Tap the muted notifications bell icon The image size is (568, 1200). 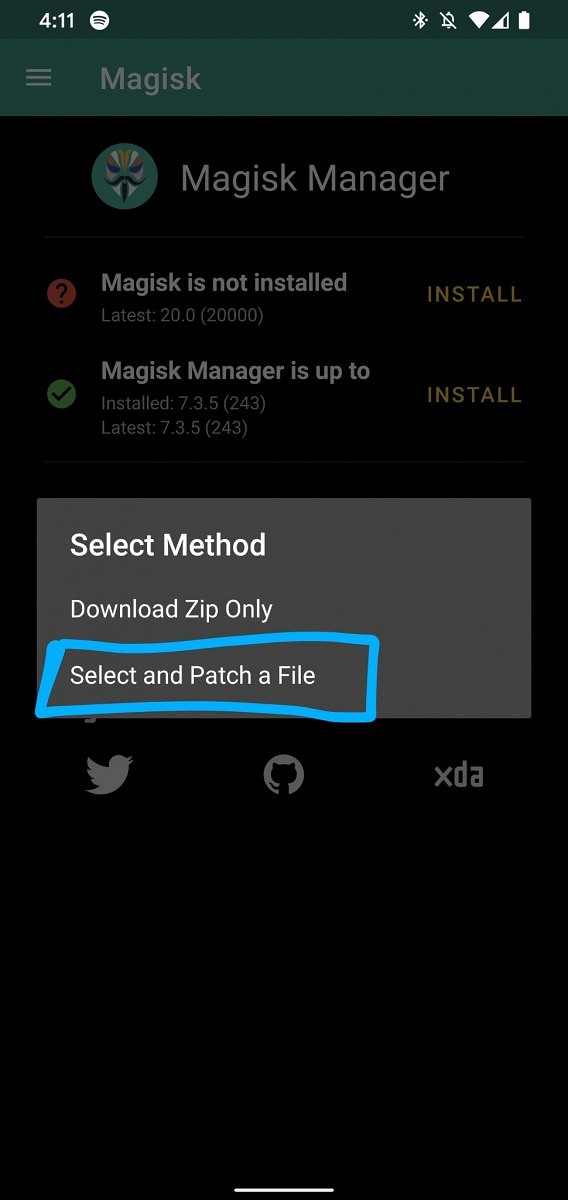(449, 20)
